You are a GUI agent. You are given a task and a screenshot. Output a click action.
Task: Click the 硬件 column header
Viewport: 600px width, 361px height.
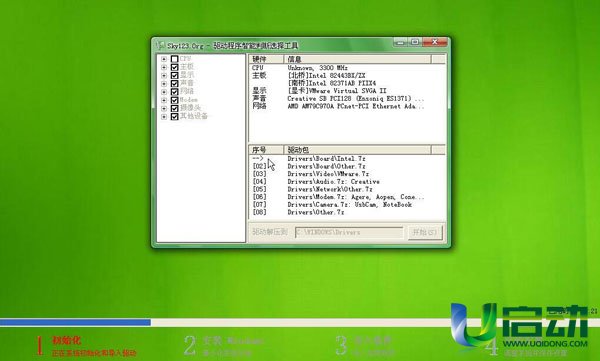click(x=266, y=59)
